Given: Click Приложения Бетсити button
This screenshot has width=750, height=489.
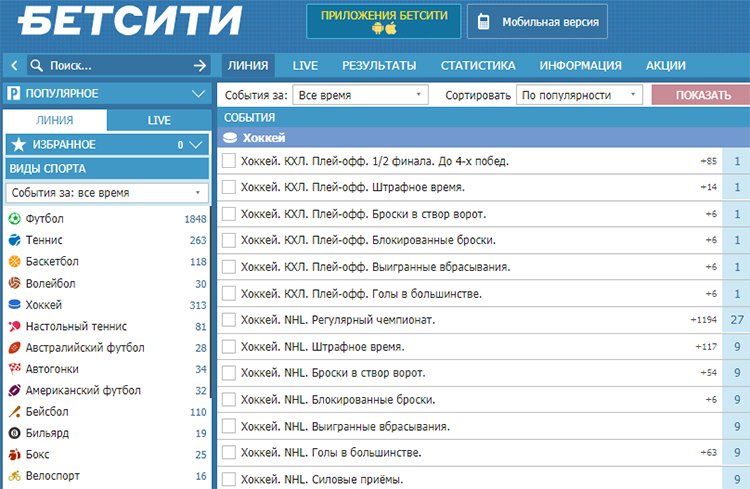Looking at the screenshot, I should click(x=384, y=22).
